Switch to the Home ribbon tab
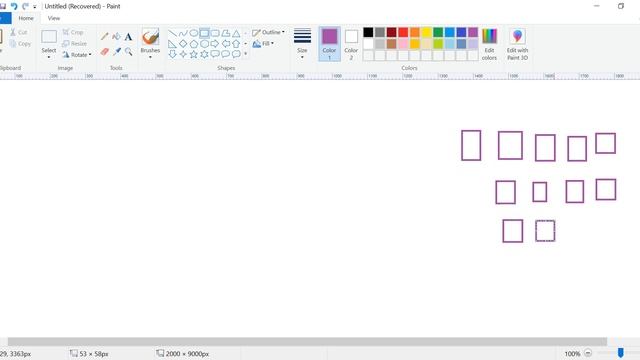Screen dimensions: 640x360 tap(26, 18)
